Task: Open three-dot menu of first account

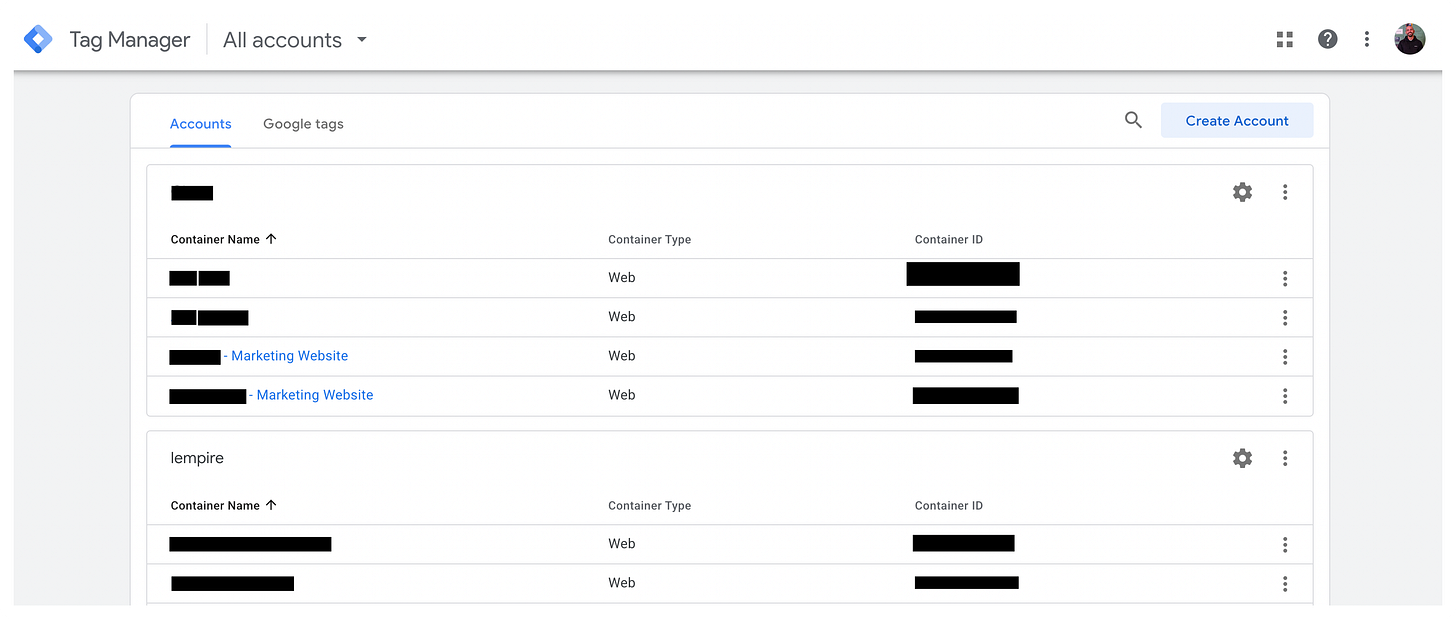Action: [x=1285, y=192]
